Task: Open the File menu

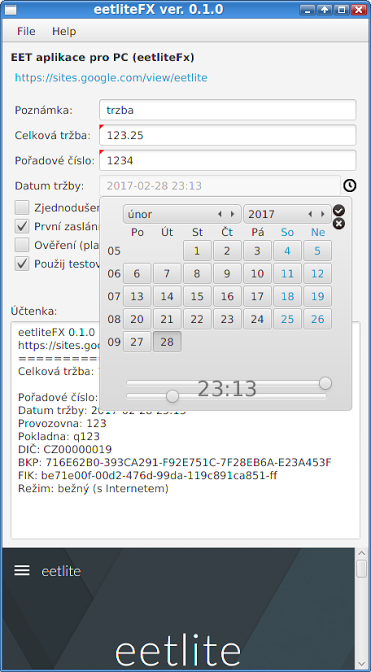Action: (x=26, y=31)
